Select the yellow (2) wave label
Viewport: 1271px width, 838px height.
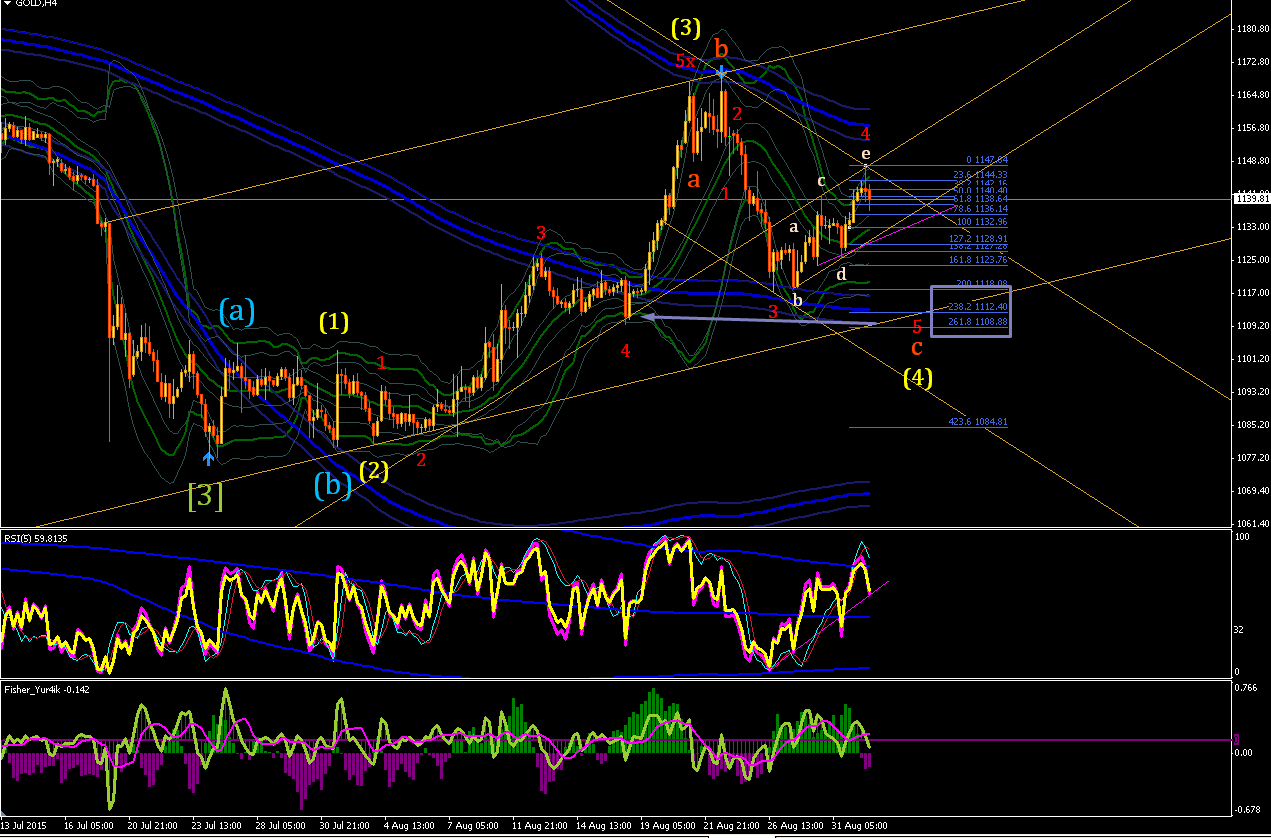click(x=374, y=470)
